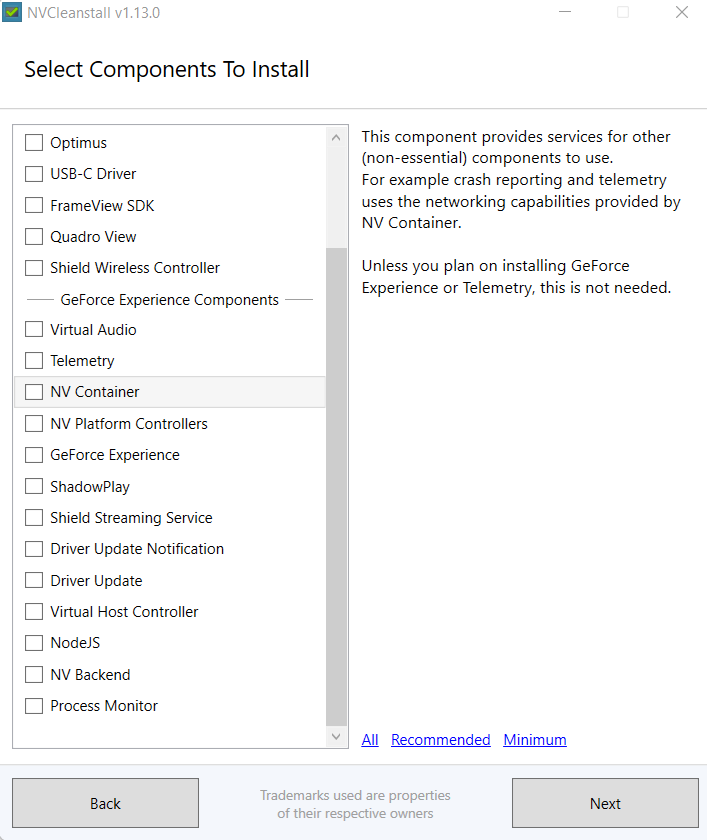This screenshot has height=840, width=707.
Task: Check the Virtual Audio component
Action: click(x=34, y=330)
